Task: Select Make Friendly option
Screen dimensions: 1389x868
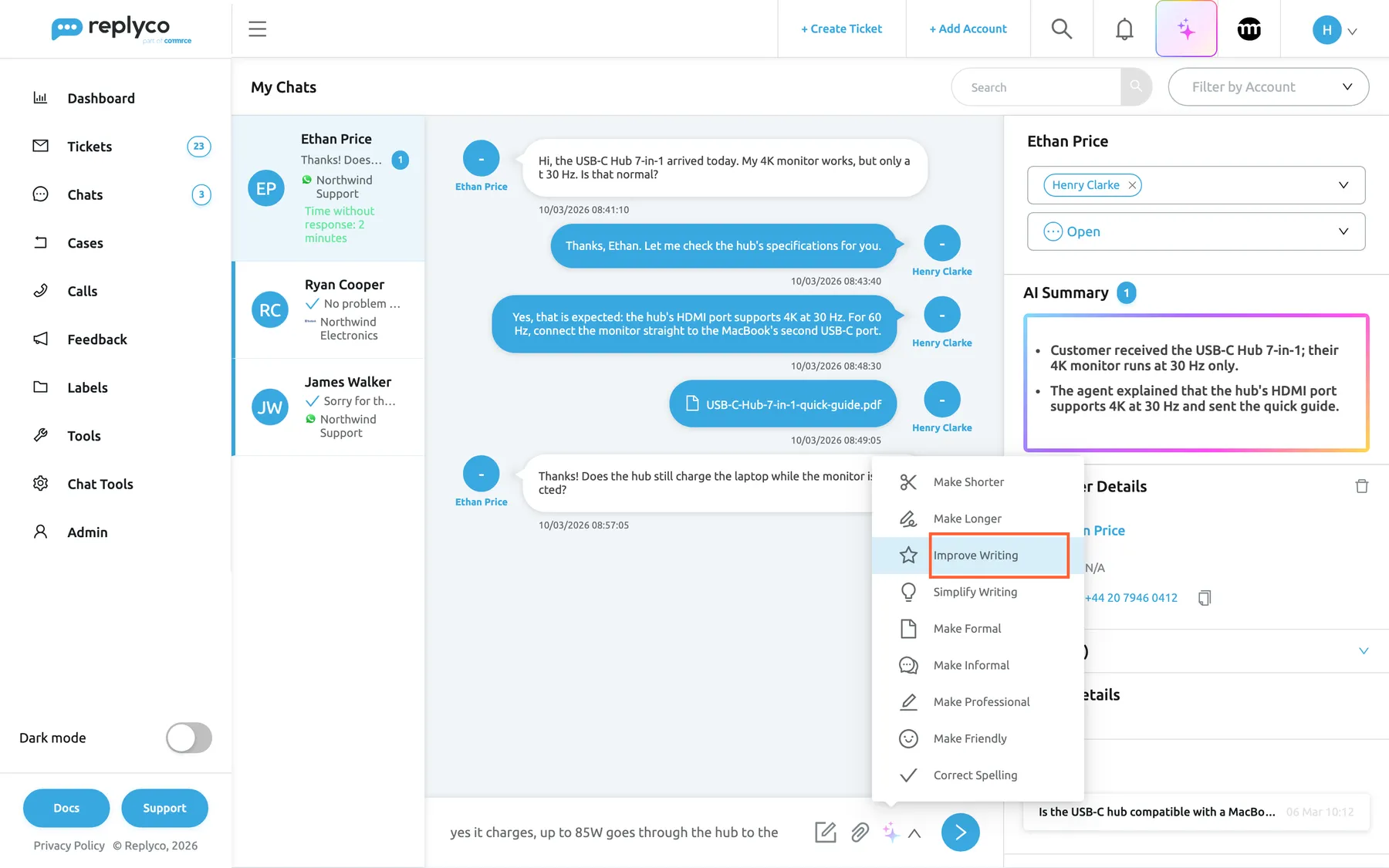Action: pos(978,738)
